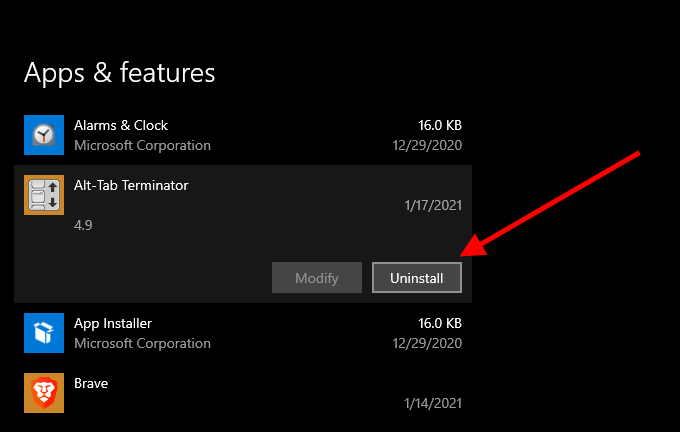This screenshot has height=432, width=680.
Task: Click Alarms & Clock's 16.0 KB size
Action: 439,125
